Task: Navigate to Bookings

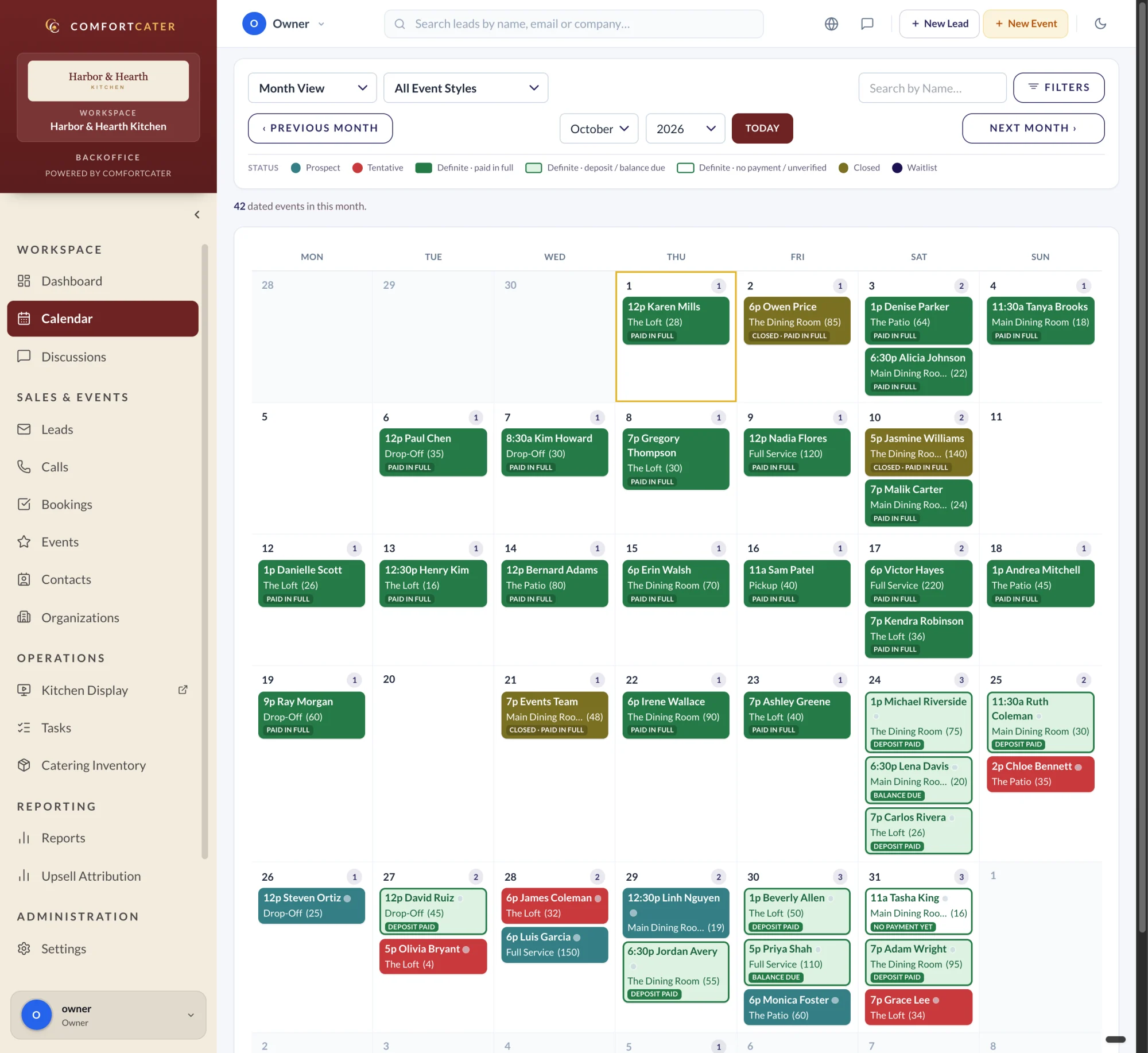Action: [103, 504]
